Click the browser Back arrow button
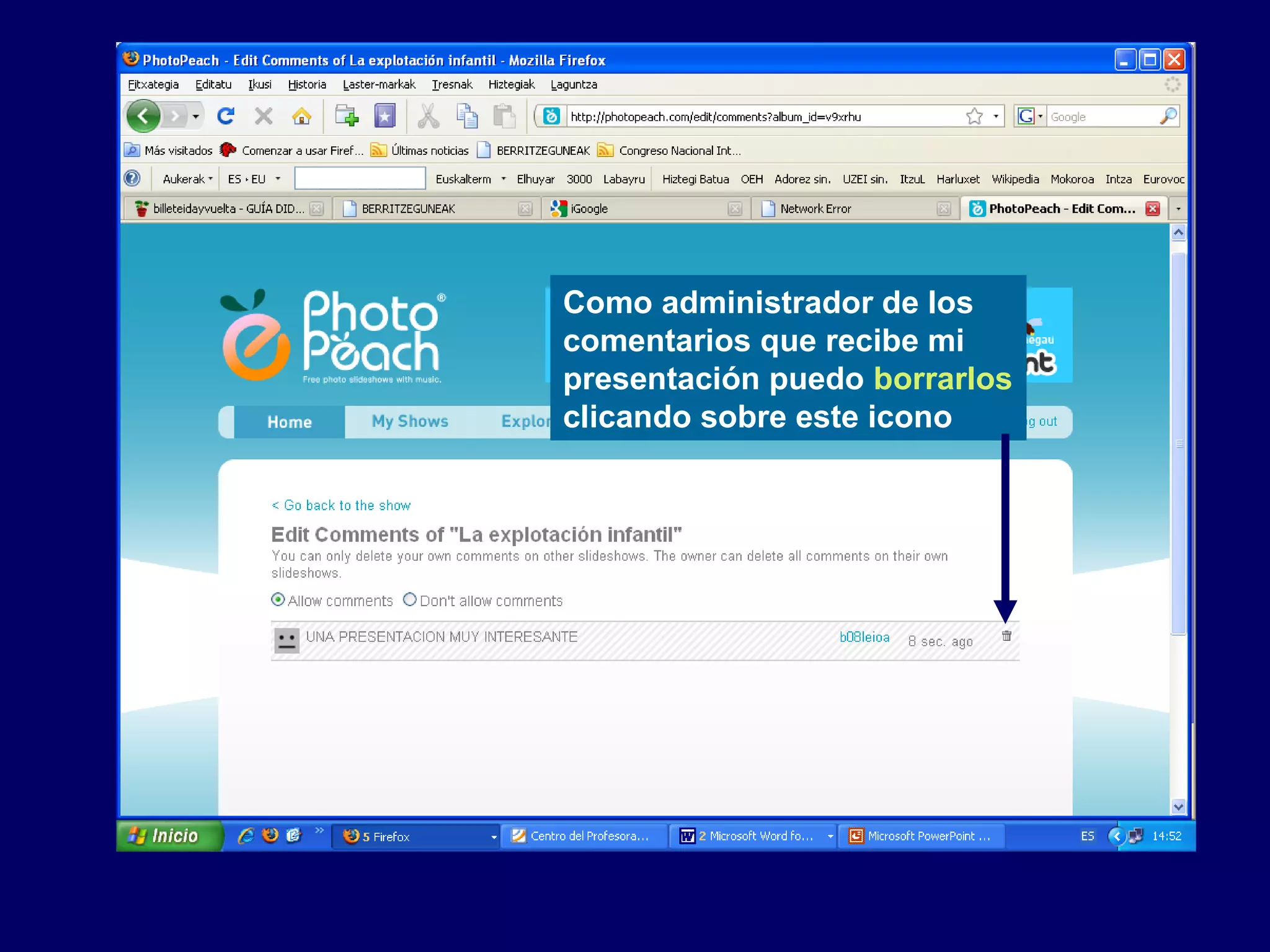1270x952 pixels. [143, 116]
